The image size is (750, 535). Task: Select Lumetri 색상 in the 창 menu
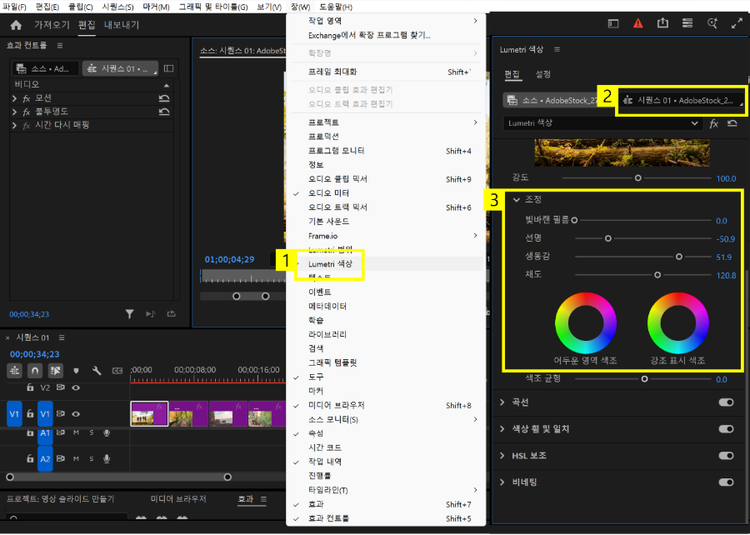386,264
